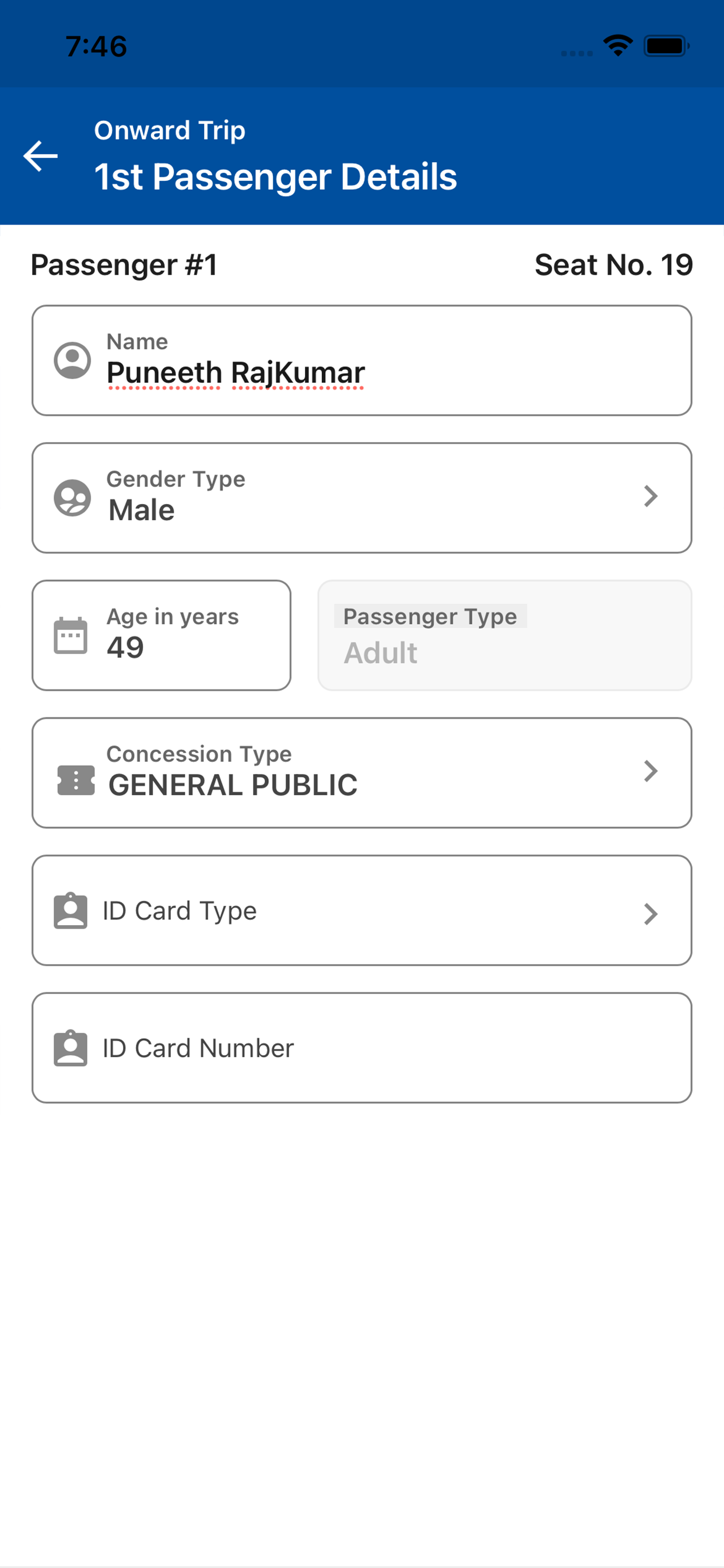
Task: Select the Male gender value
Action: (142, 510)
